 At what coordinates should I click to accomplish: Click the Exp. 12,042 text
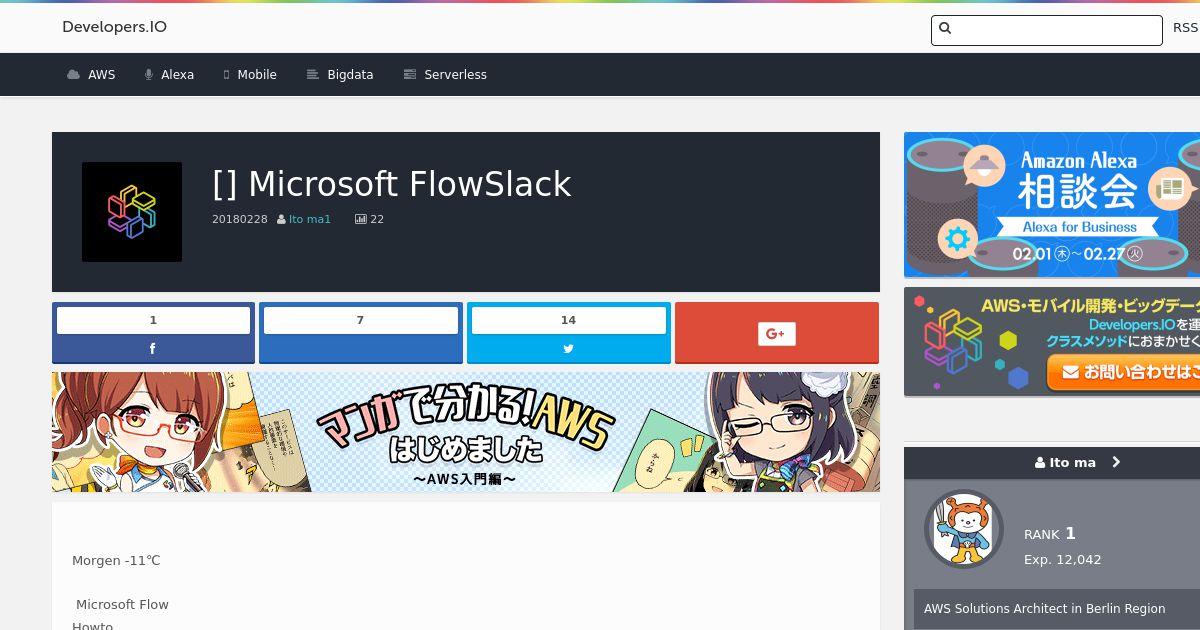click(x=1062, y=560)
